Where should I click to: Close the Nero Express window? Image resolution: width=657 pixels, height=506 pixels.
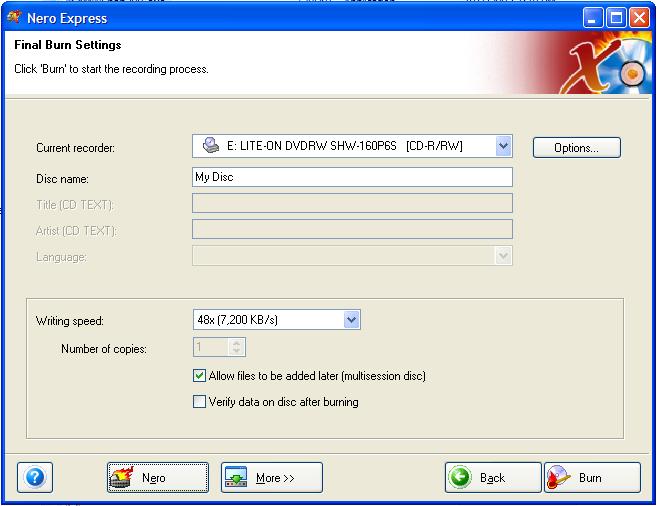(639, 18)
